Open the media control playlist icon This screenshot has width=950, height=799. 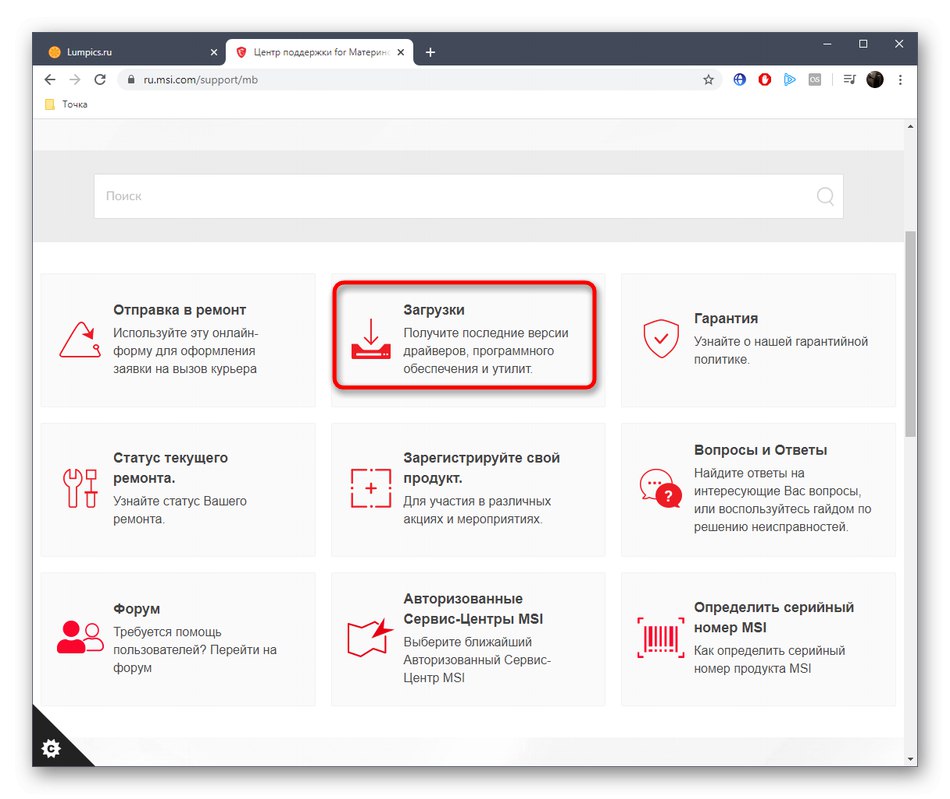tap(849, 79)
